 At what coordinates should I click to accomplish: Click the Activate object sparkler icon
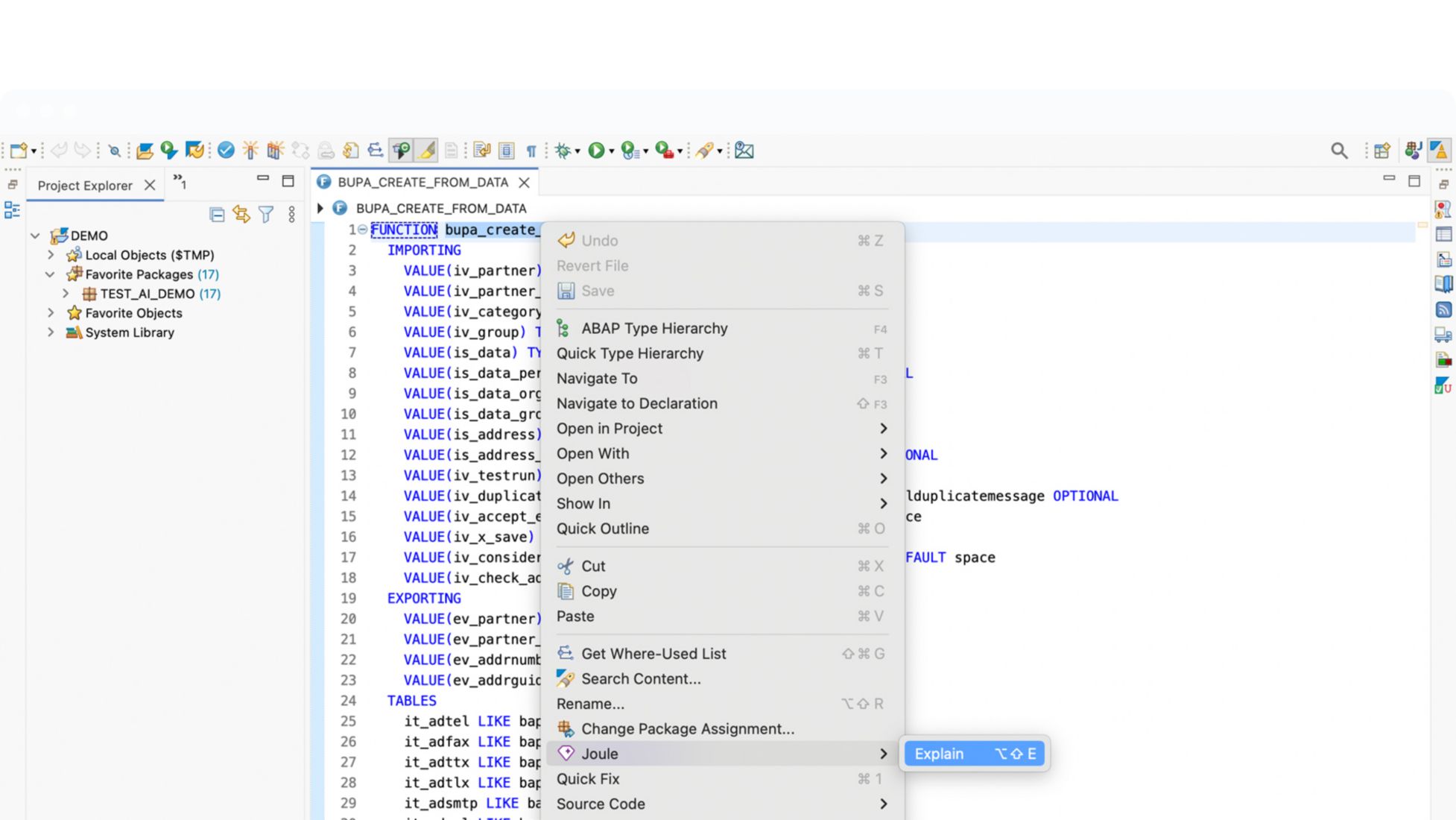pos(250,151)
